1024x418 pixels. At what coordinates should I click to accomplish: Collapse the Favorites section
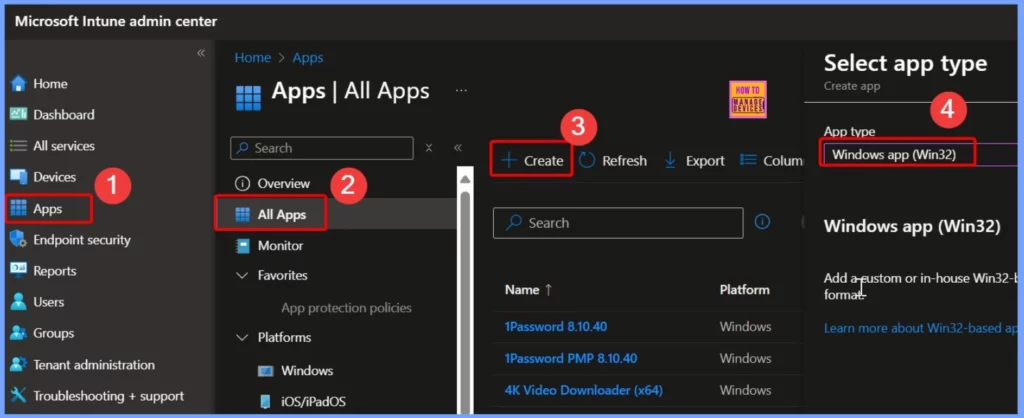click(x=242, y=276)
